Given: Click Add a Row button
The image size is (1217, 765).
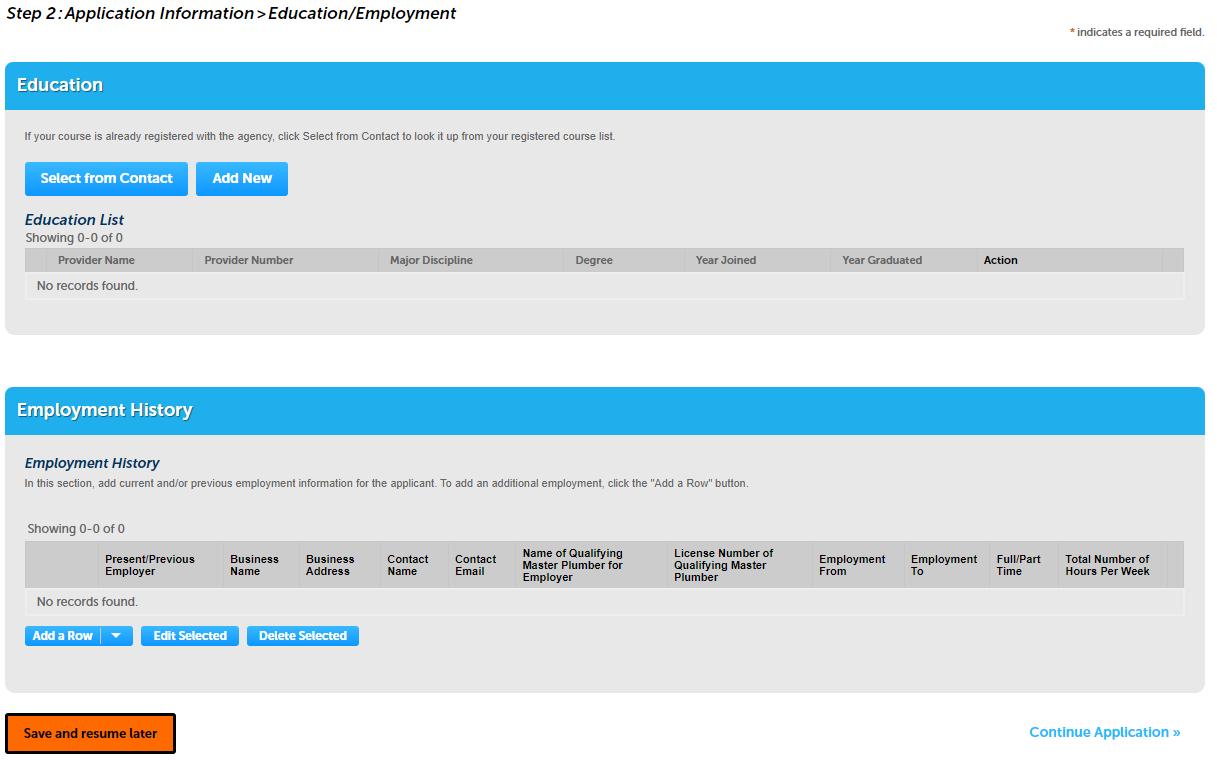Looking at the screenshot, I should [63, 636].
